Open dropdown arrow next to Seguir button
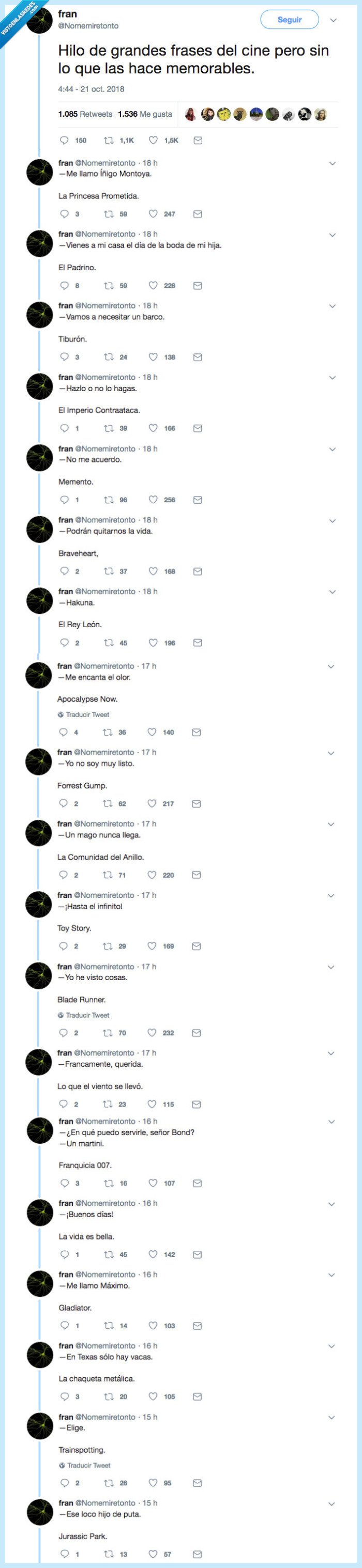 [334, 20]
